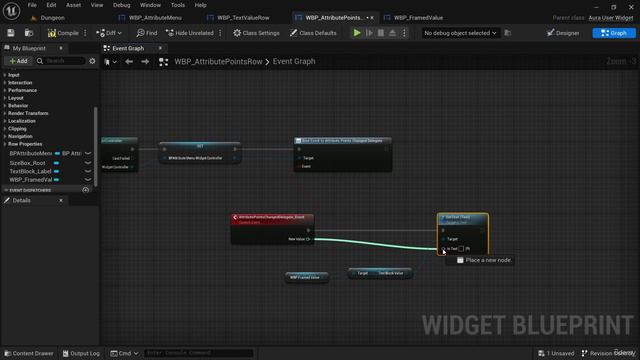Open the Tools menu
This screenshot has width=640, height=360.
[178, 5]
